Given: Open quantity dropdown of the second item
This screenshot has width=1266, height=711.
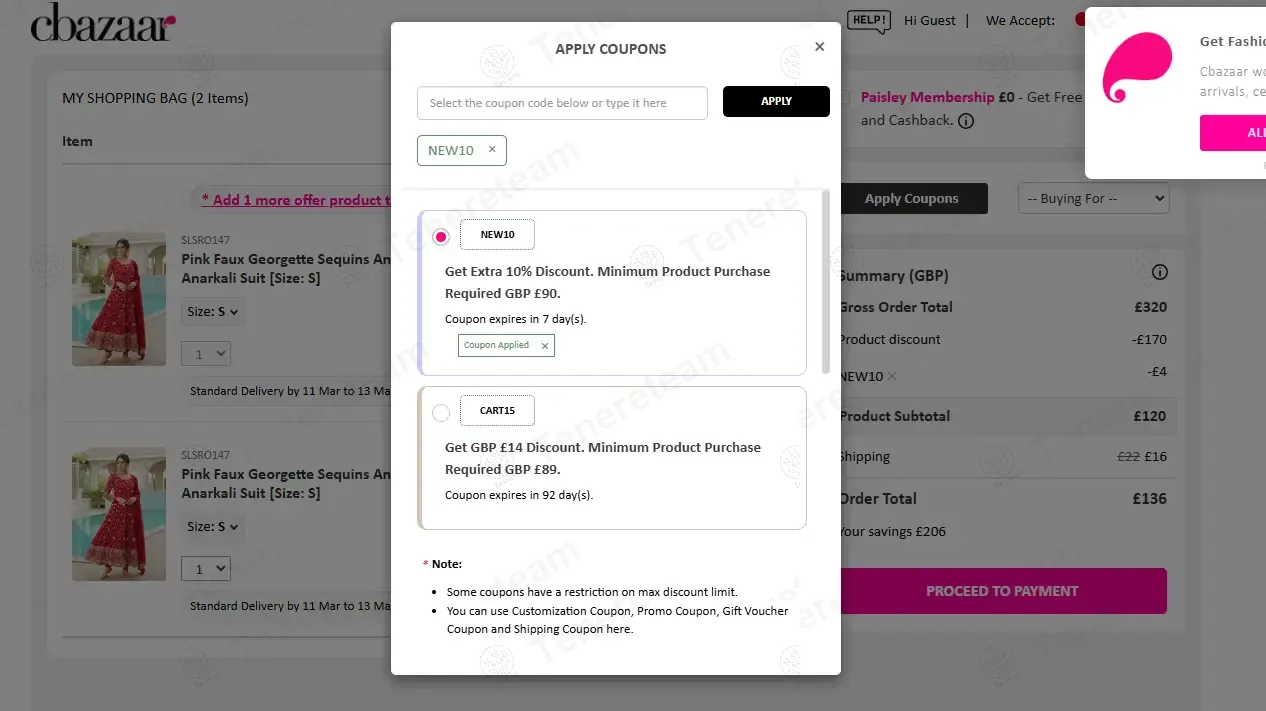Looking at the screenshot, I should [206, 569].
